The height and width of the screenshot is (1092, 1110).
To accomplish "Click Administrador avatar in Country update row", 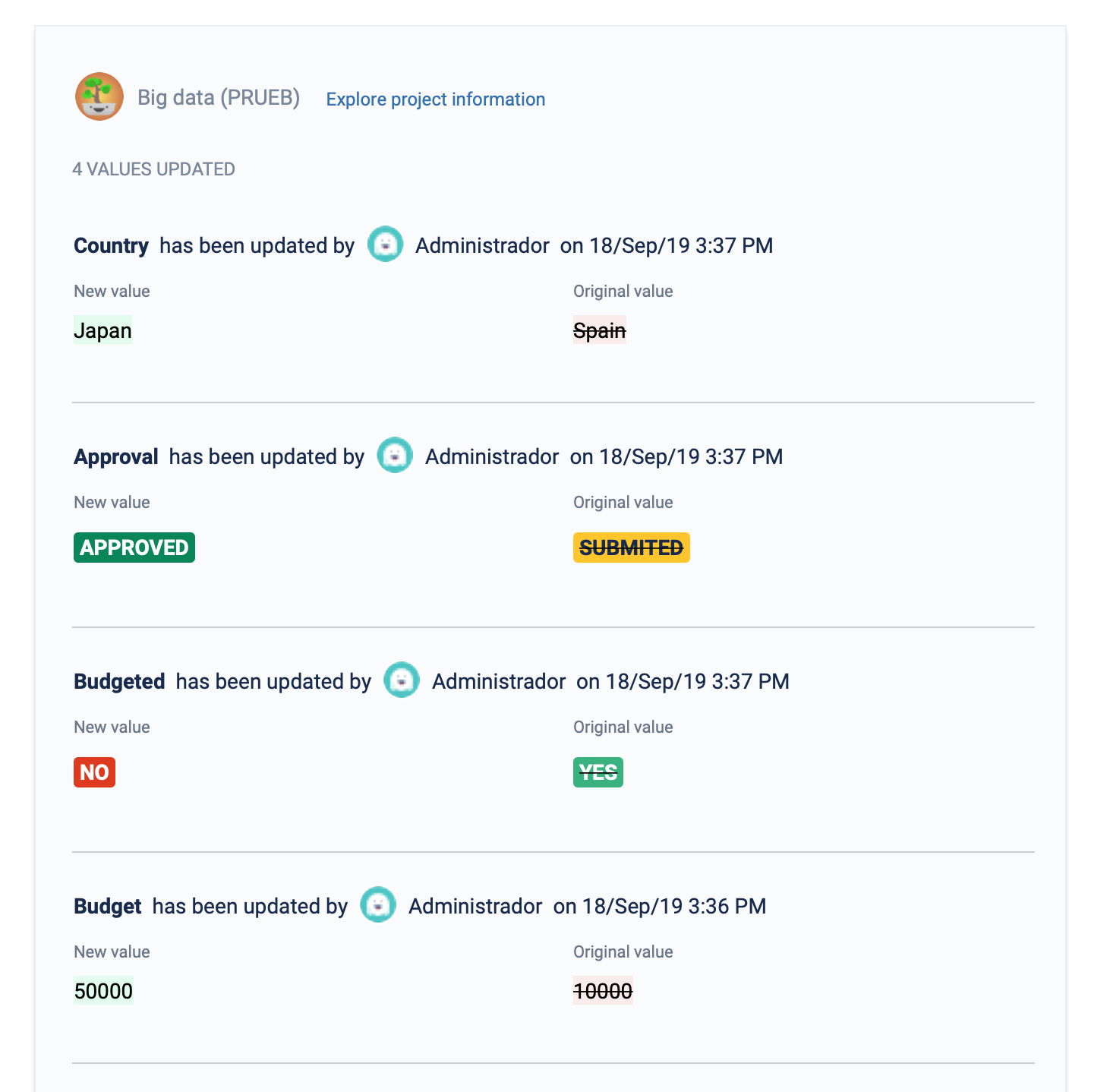I will point(386,245).
